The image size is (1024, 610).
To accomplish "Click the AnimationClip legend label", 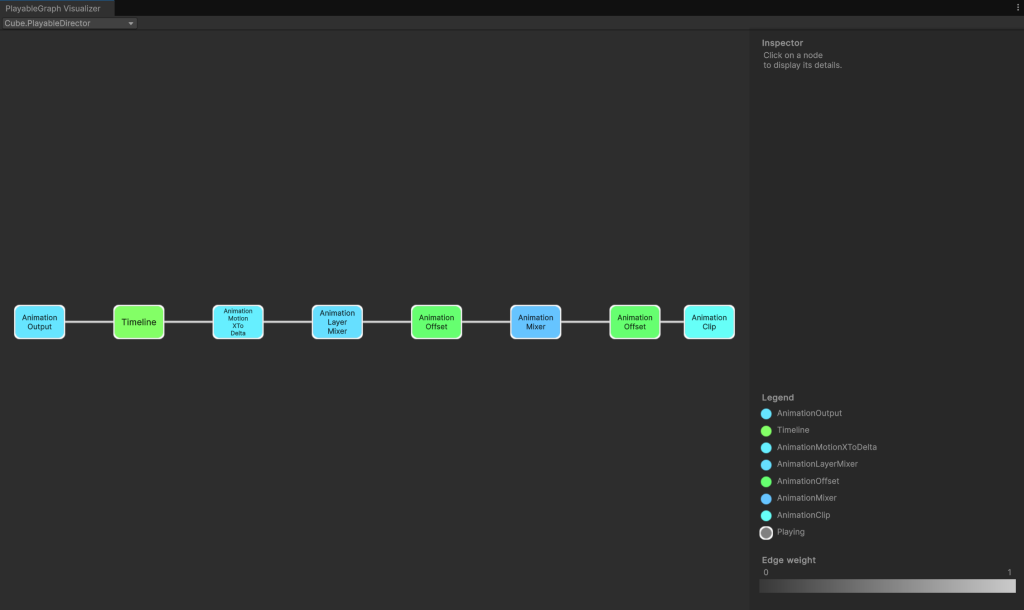I will point(803,515).
